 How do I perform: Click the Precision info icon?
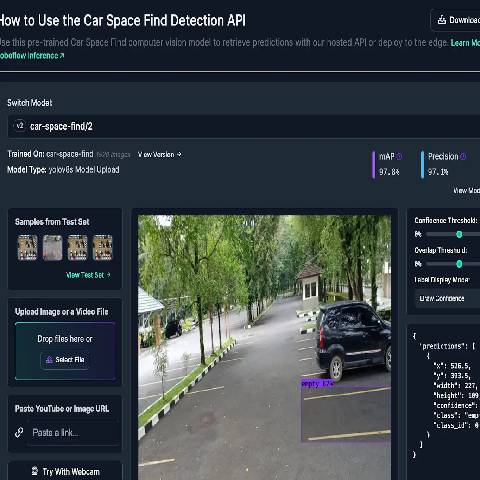[x=463, y=156]
